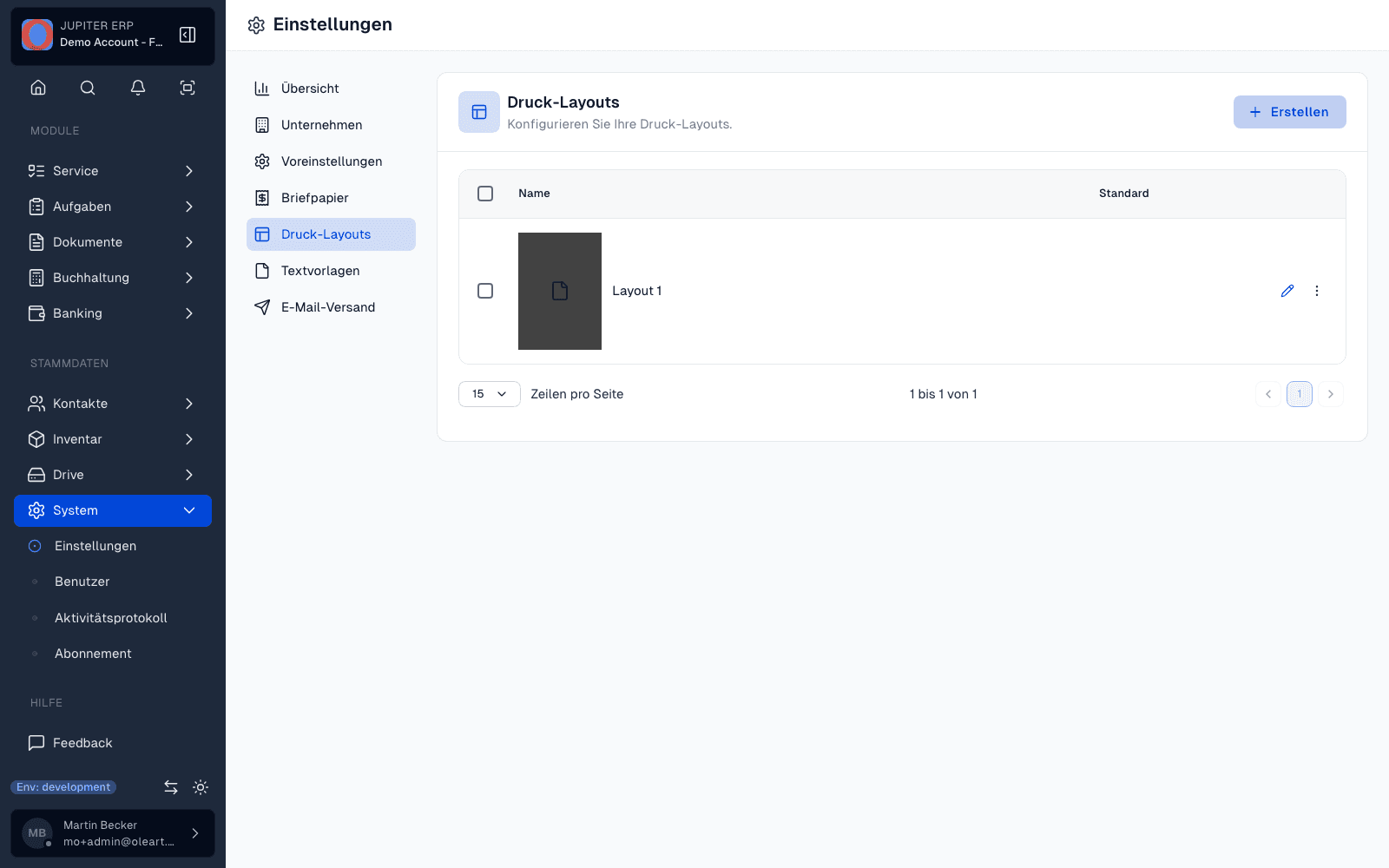Screen dimensions: 1389x868
Task: Open notifications bell icon
Action: pyautogui.click(x=138, y=88)
